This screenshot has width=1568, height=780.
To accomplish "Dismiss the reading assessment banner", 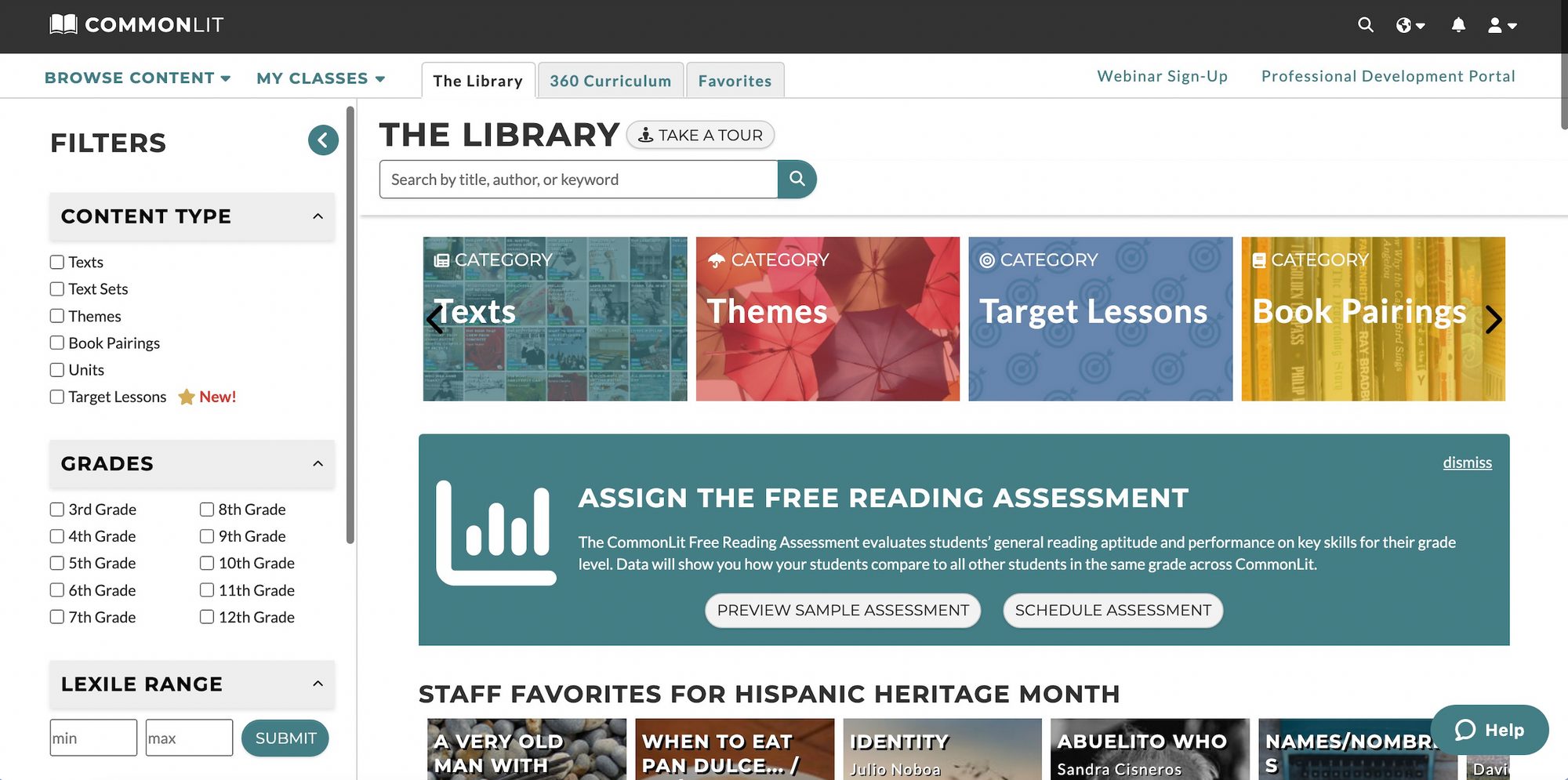I will 1468,463.
